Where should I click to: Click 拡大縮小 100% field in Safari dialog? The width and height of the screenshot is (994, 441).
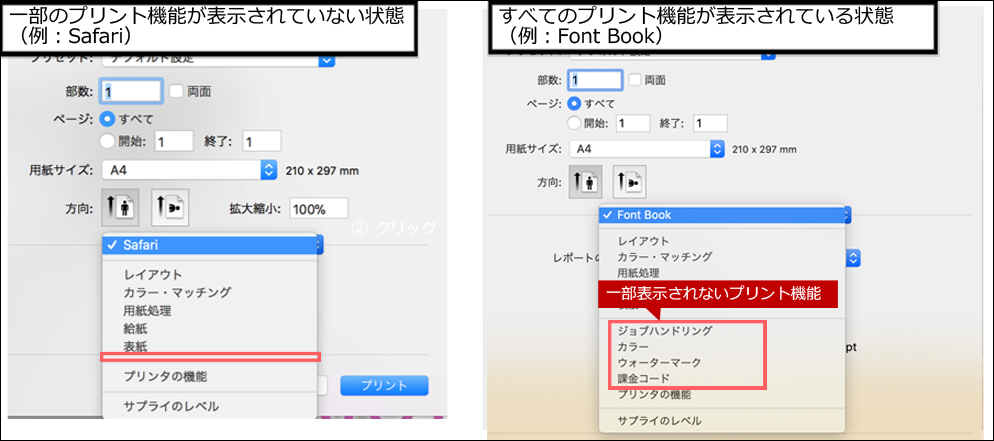click(318, 208)
